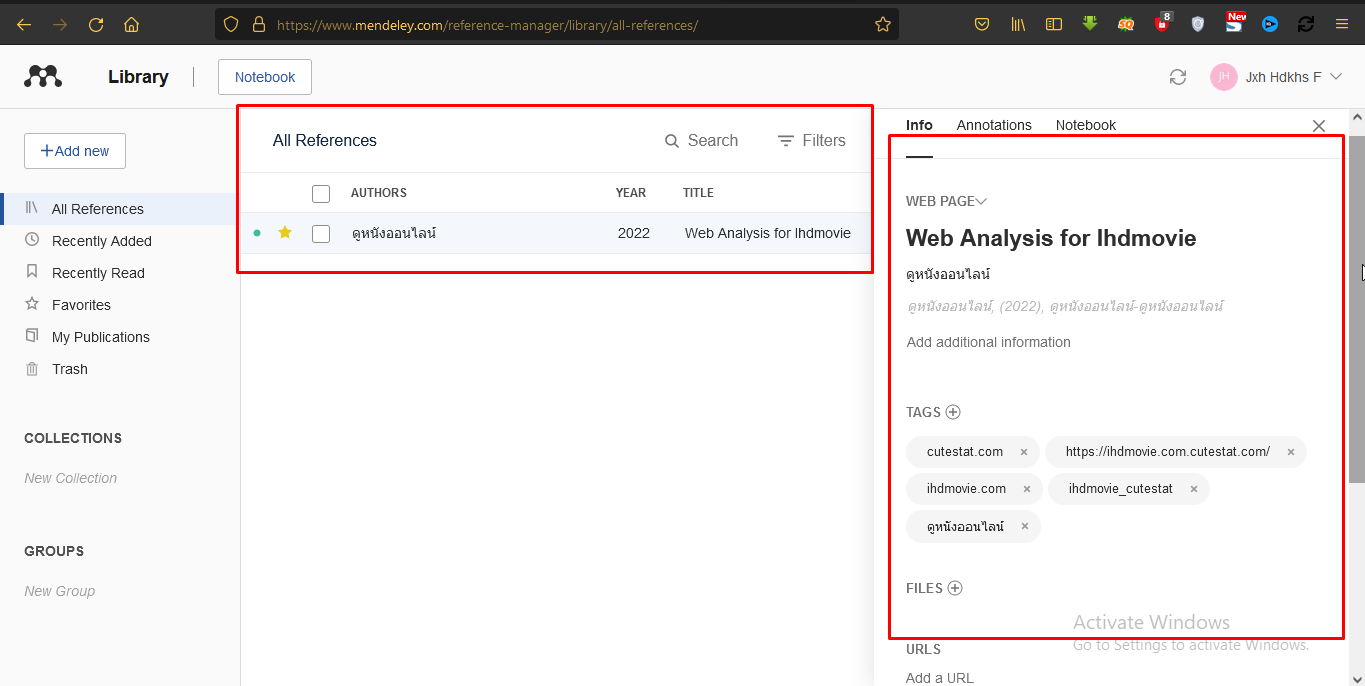Click the Add new button
The image size is (1365, 686).
click(x=75, y=151)
